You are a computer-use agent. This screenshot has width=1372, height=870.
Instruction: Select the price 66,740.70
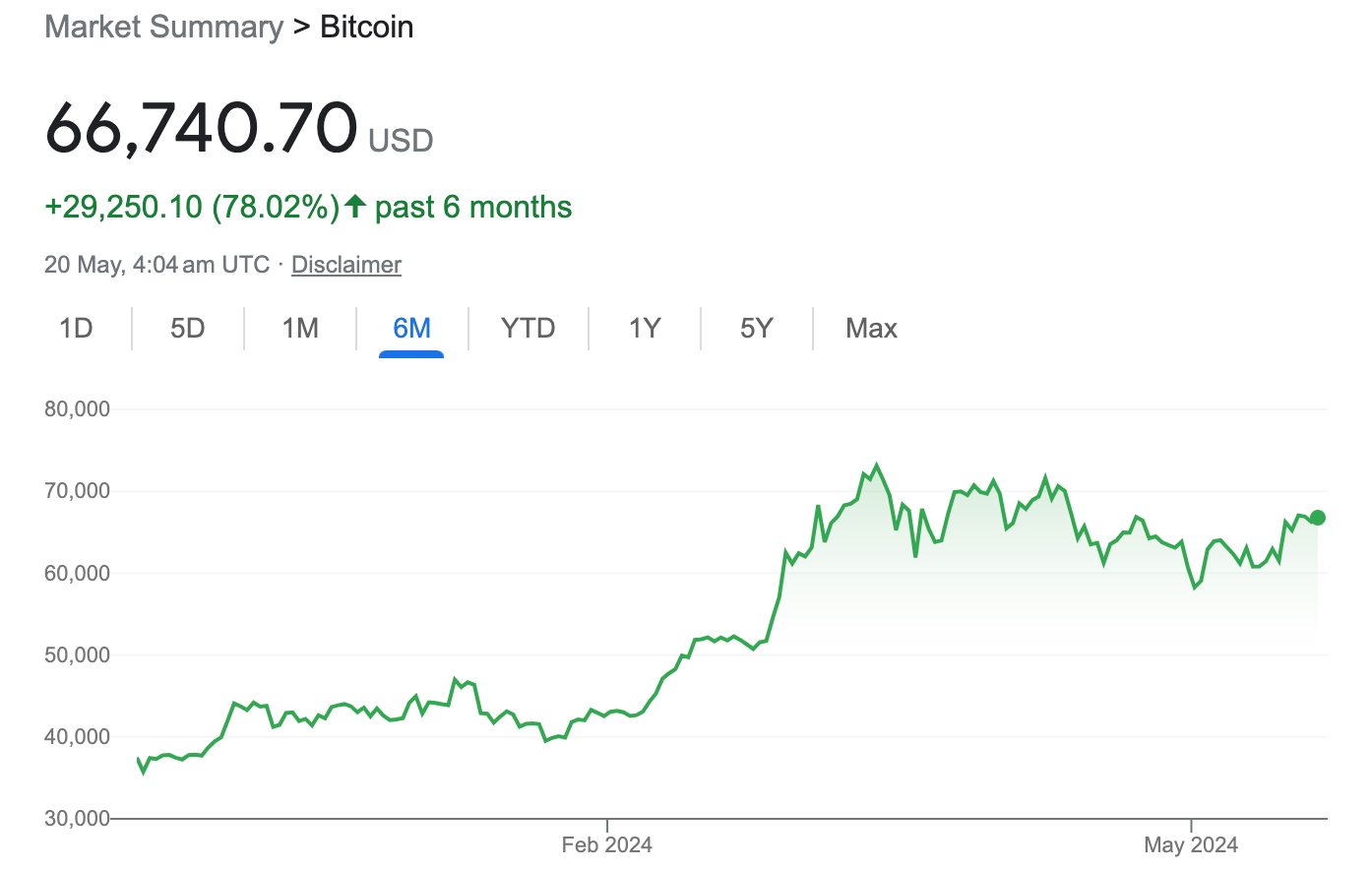click(202, 128)
